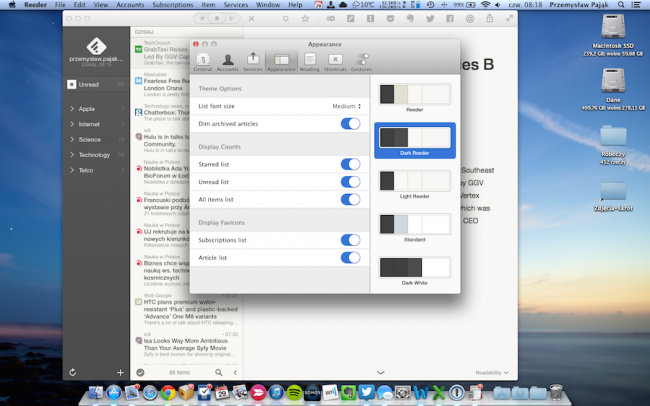Share article on Facebook
This screenshot has width=650, height=406.
[450, 18]
